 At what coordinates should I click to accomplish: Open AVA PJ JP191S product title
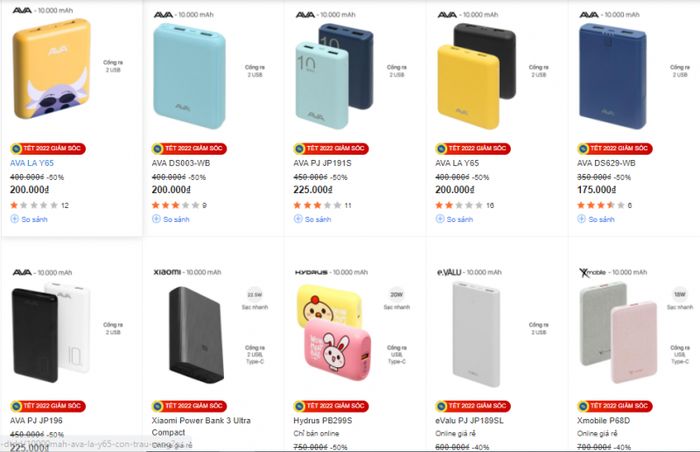coord(322,163)
